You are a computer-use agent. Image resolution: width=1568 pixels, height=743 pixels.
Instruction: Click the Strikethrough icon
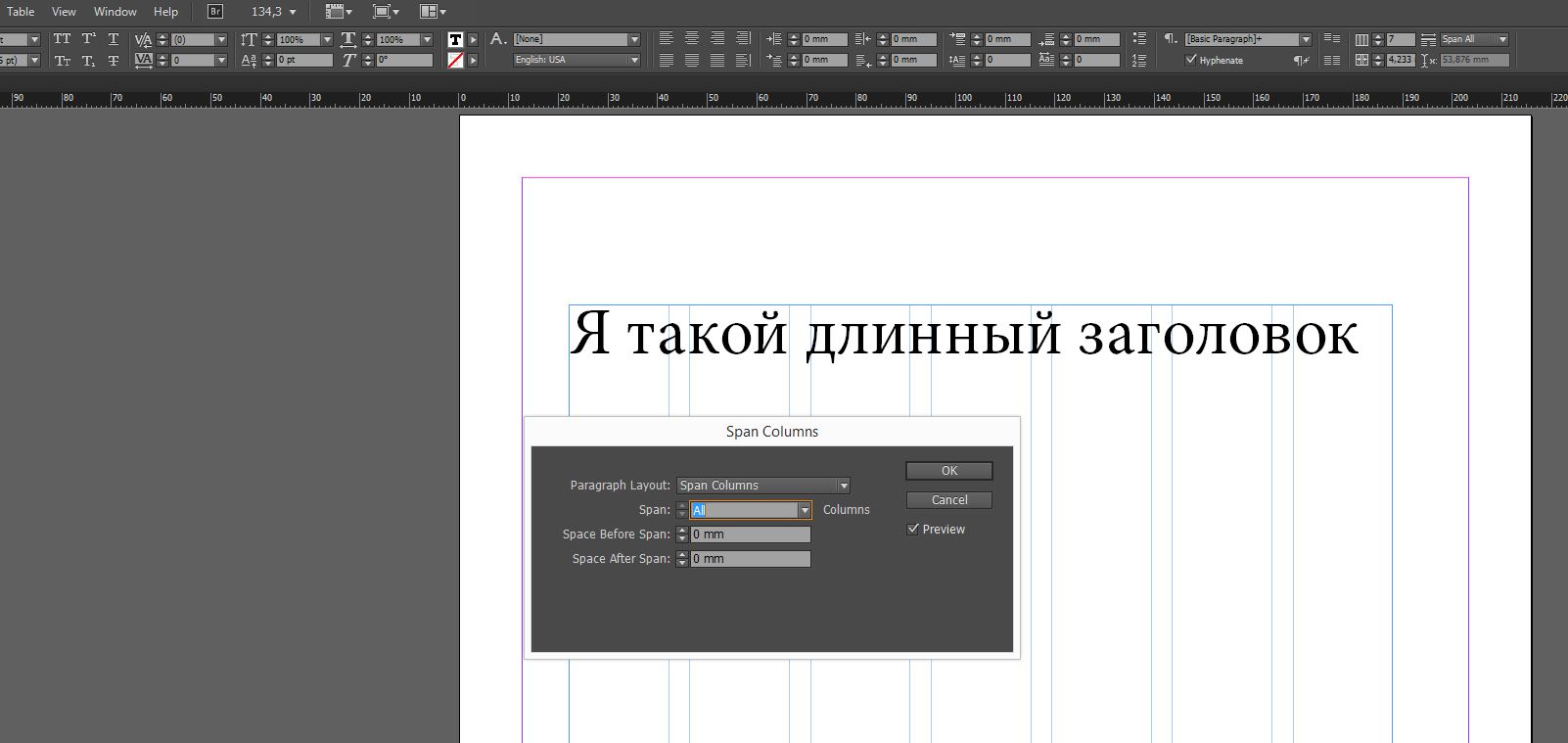point(114,61)
